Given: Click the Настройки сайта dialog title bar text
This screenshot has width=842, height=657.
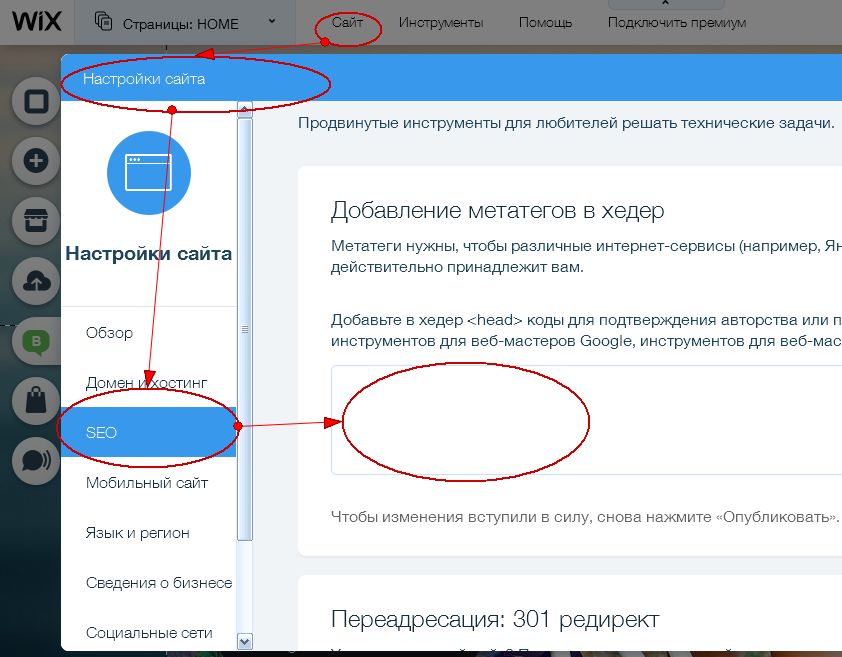Looking at the screenshot, I should [144, 79].
